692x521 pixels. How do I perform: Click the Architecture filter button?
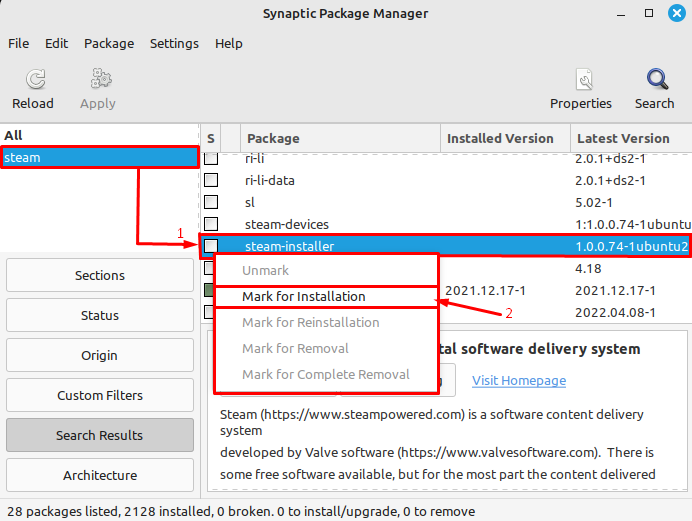[100, 475]
